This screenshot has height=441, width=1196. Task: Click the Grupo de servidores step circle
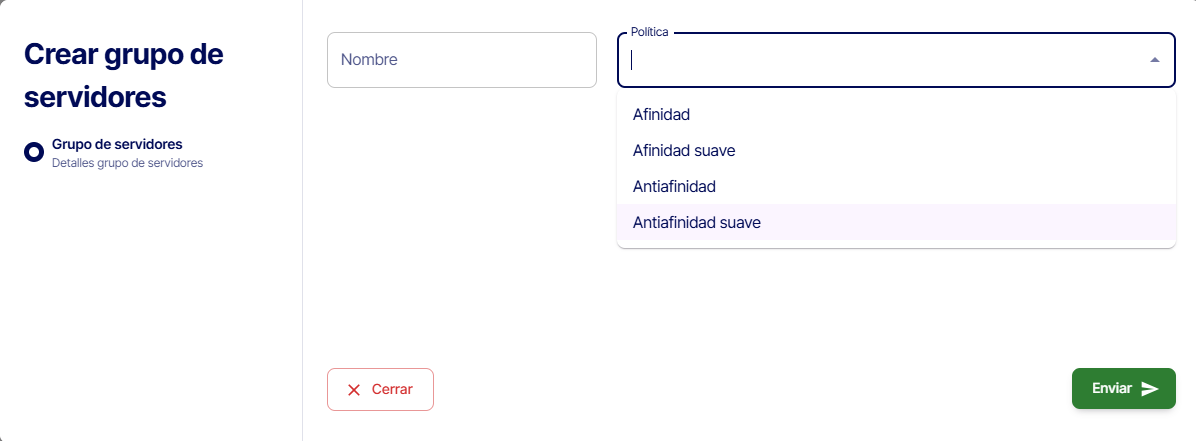pyautogui.click(x=34, y=152)
